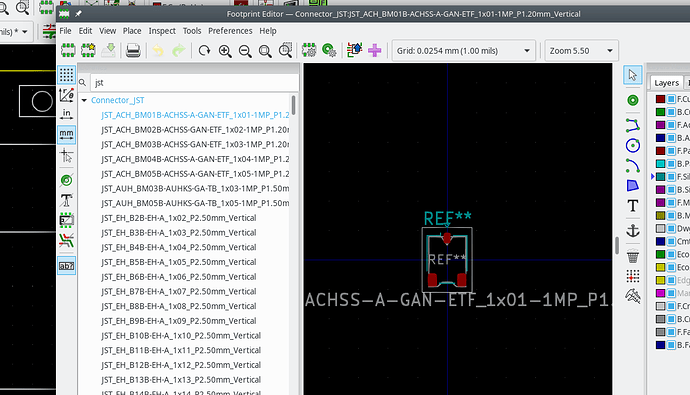
Task: Toggle F.Cu layer visibility checkbox
Action: click(x=671, y=99)
